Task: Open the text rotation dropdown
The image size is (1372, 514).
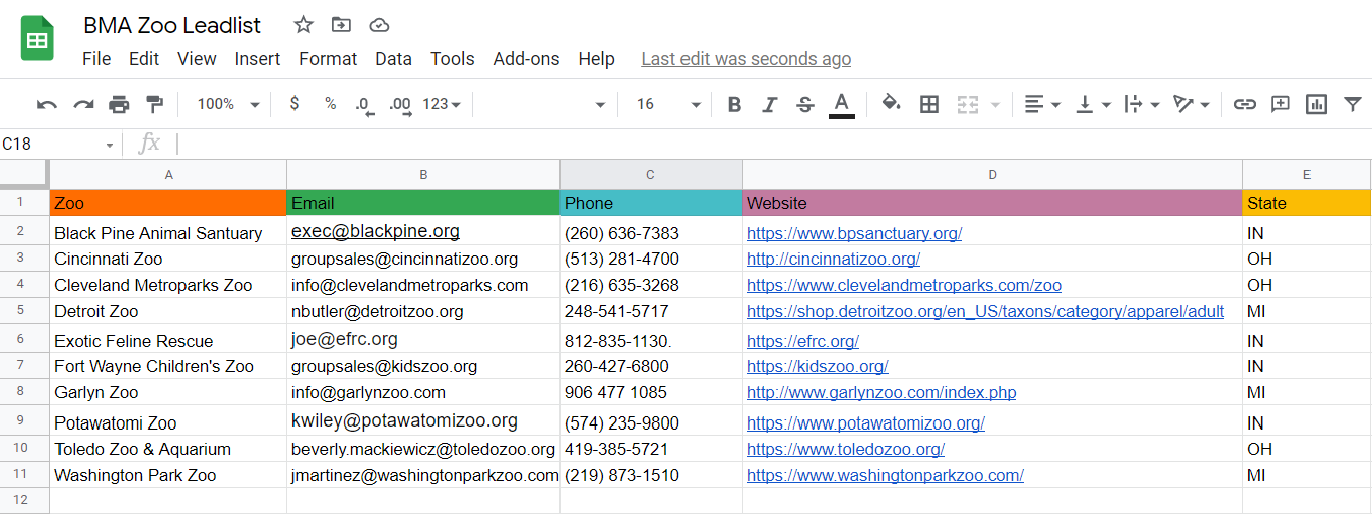Action: click(1191, 104)
